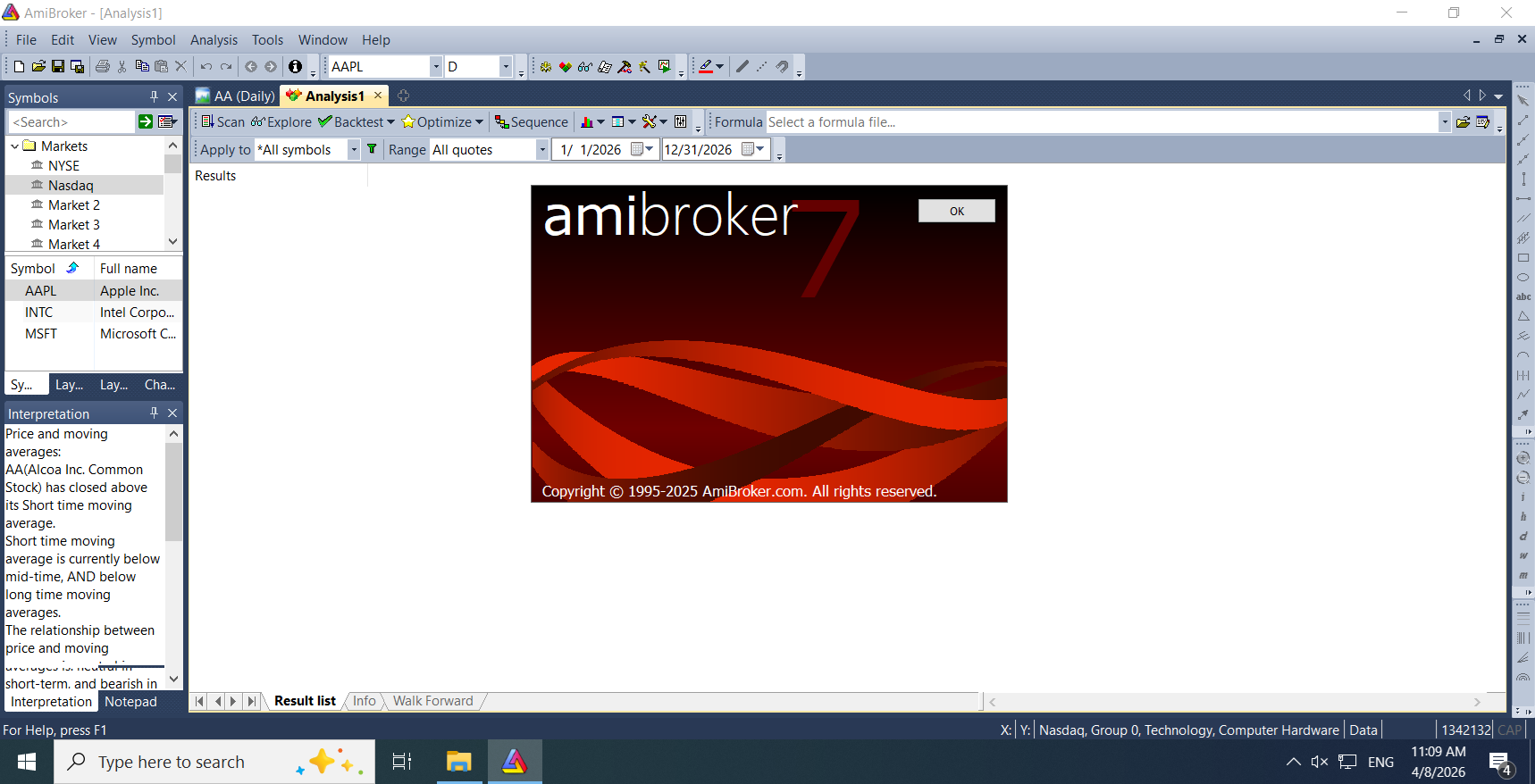Open the to-date calendar dropdown
Viewport: 1535px width, 784px height.
(753, 149)
